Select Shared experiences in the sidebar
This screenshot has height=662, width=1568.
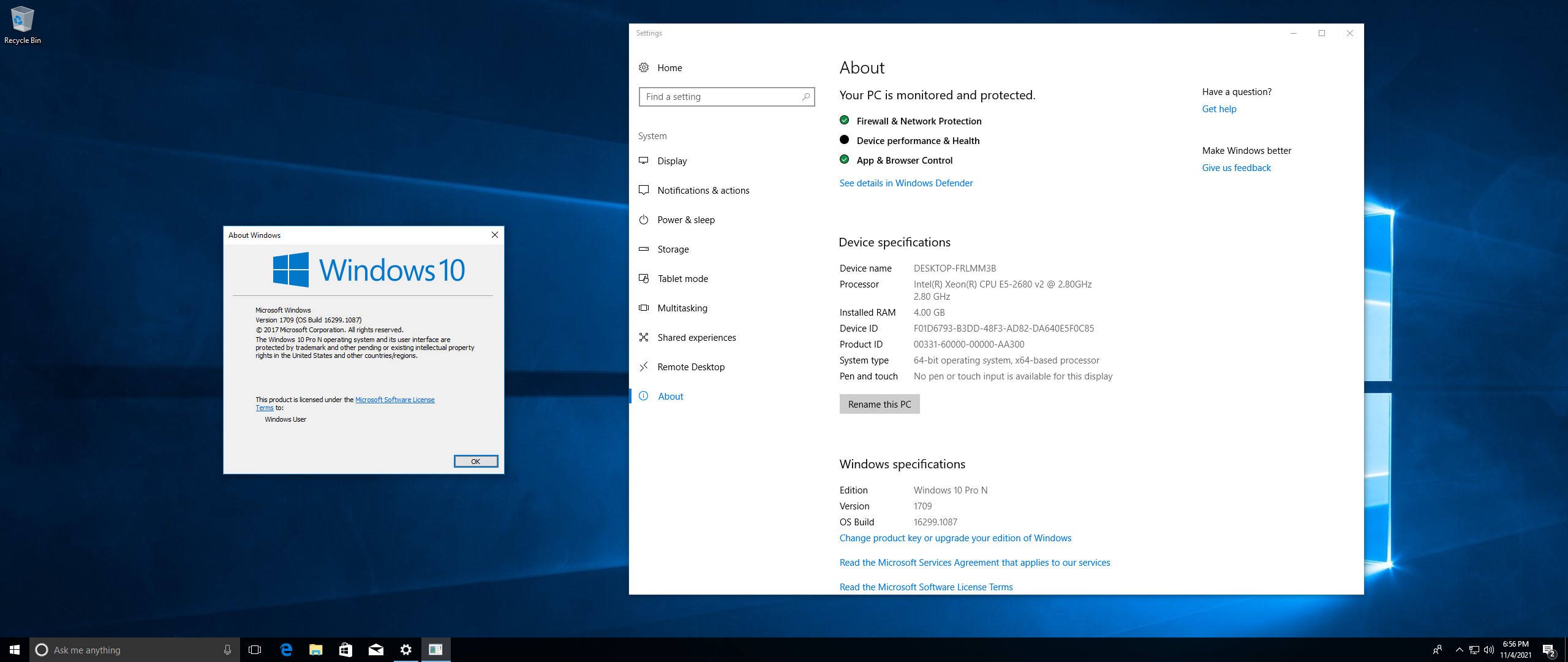(x=696, y=337)
